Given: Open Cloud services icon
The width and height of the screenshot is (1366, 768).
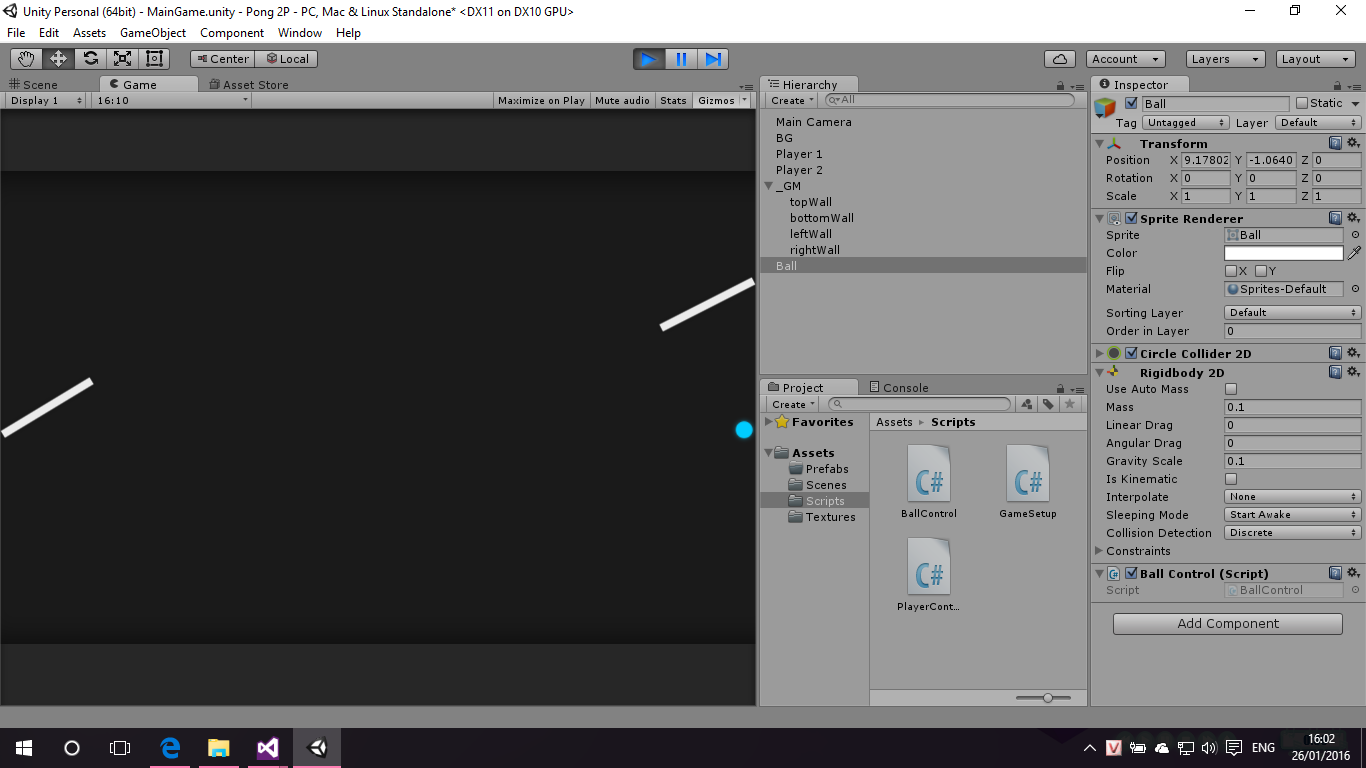Looking at the screenshot, I should [1059, 59].
